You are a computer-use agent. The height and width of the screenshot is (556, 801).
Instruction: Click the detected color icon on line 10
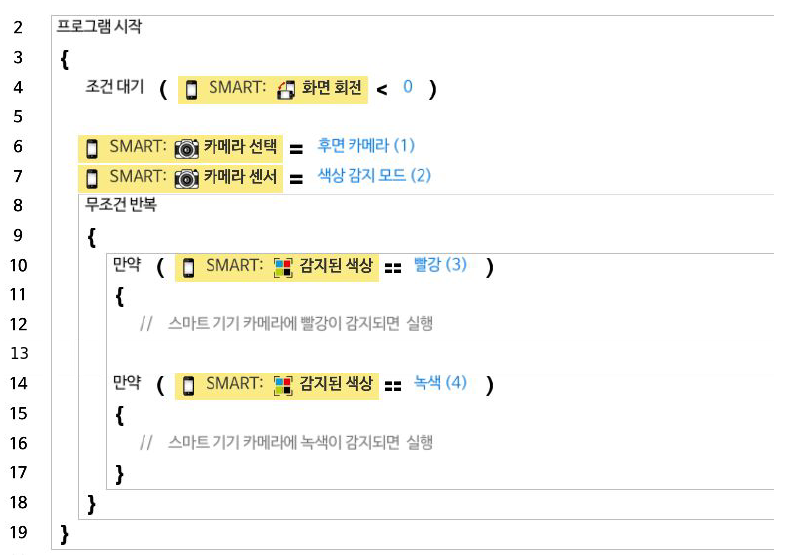click(284, 267)
